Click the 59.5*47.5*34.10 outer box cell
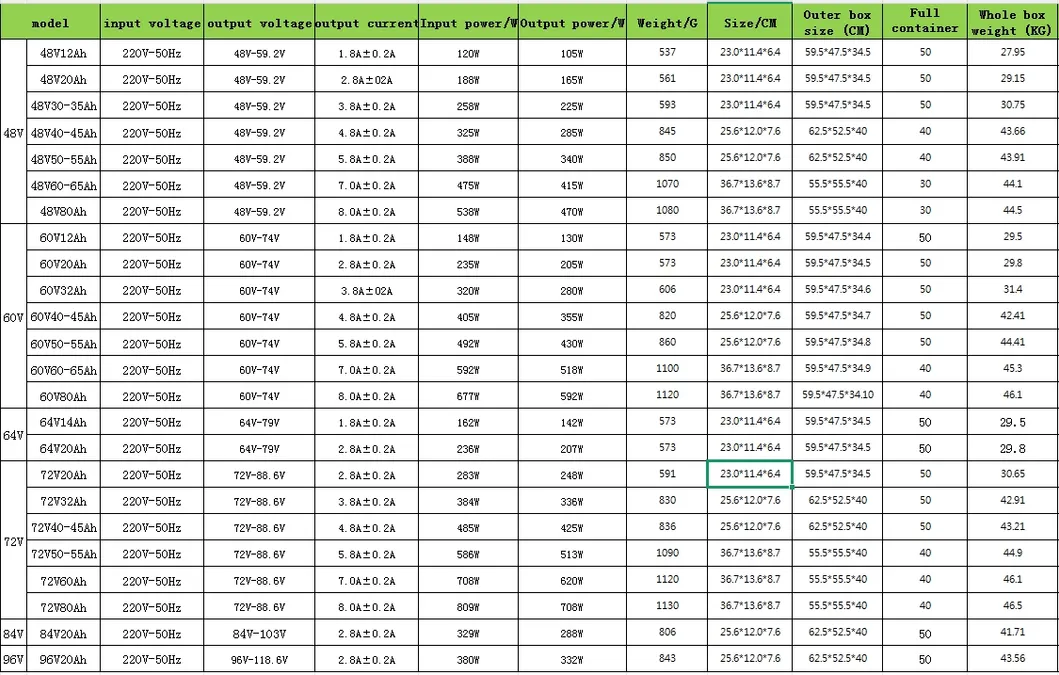This screenshot has width=1059, height=675. pos(837,395)
